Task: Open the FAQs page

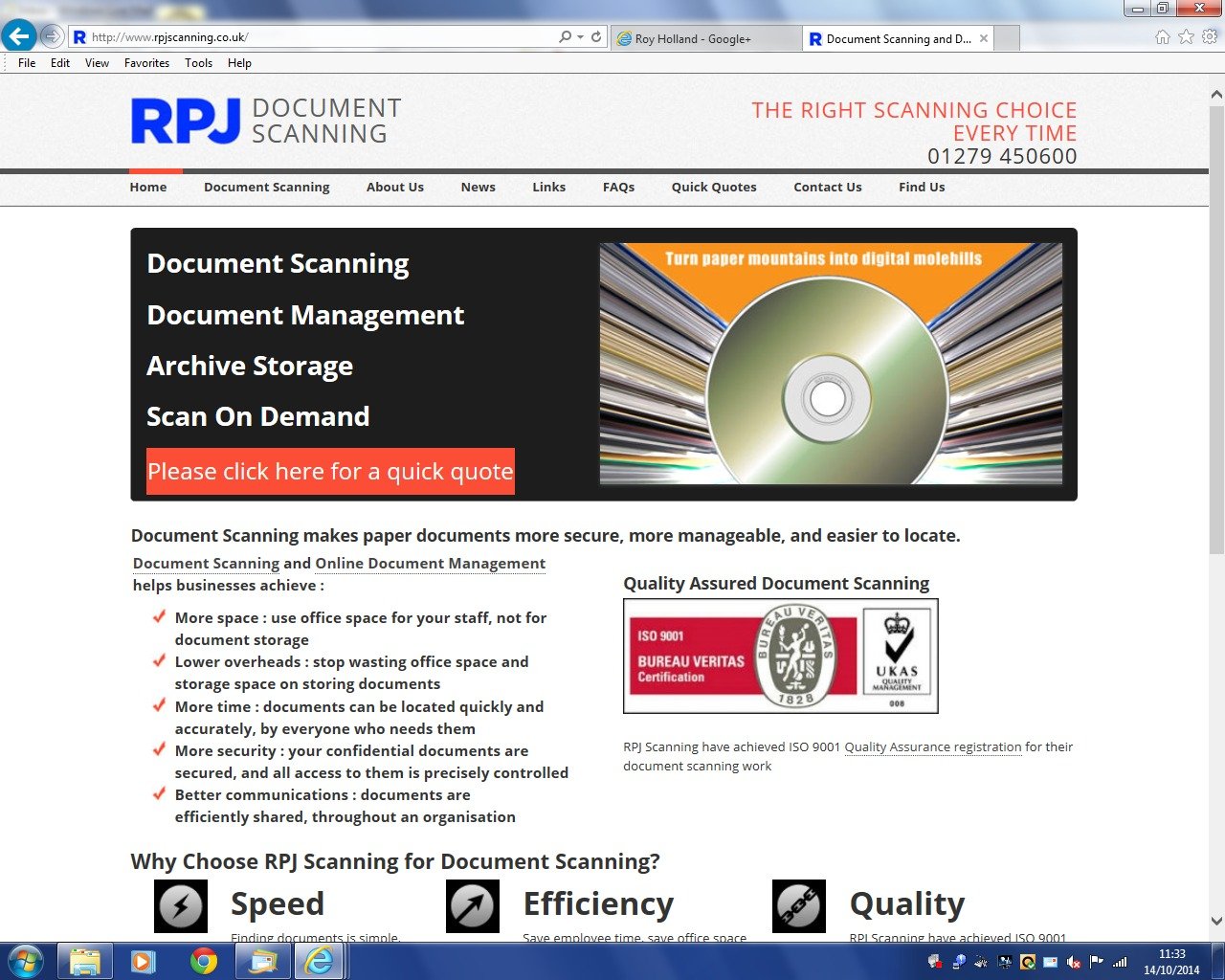Action: tap(618, 187)
